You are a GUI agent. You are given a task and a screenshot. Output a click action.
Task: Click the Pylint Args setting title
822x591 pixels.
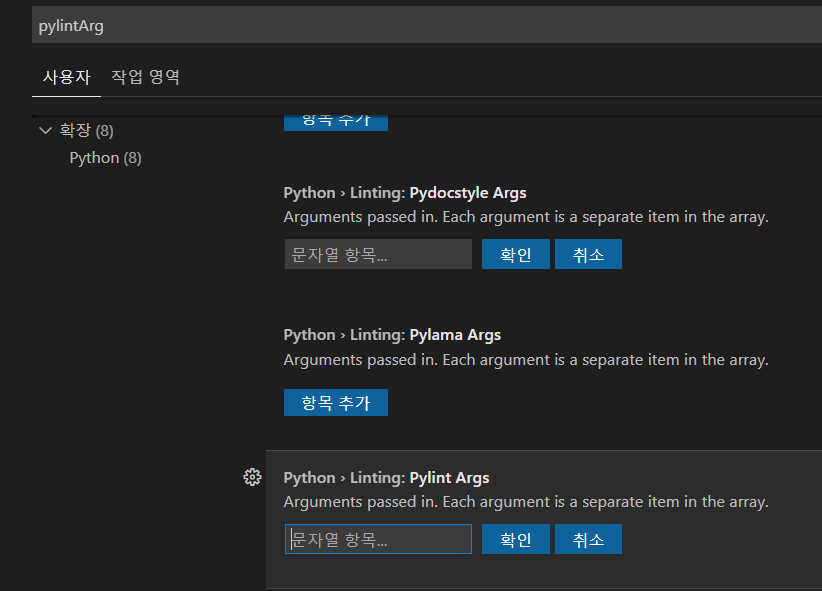(386, 478)
